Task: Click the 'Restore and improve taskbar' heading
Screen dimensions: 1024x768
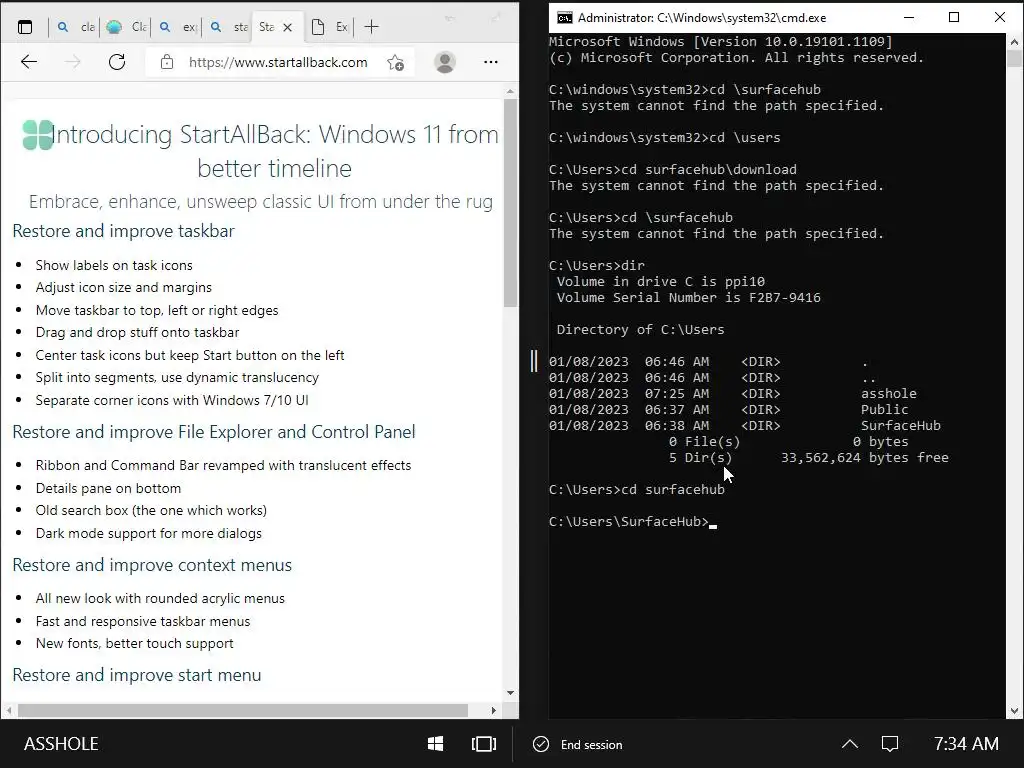Action: (x=123, y=231)
